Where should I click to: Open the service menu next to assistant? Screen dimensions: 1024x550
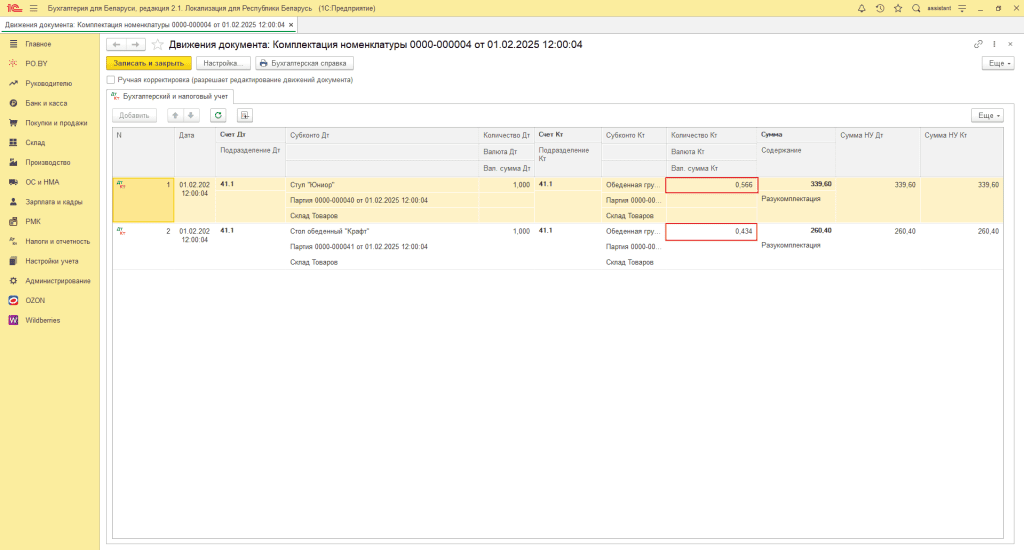[x=963, y=8]
